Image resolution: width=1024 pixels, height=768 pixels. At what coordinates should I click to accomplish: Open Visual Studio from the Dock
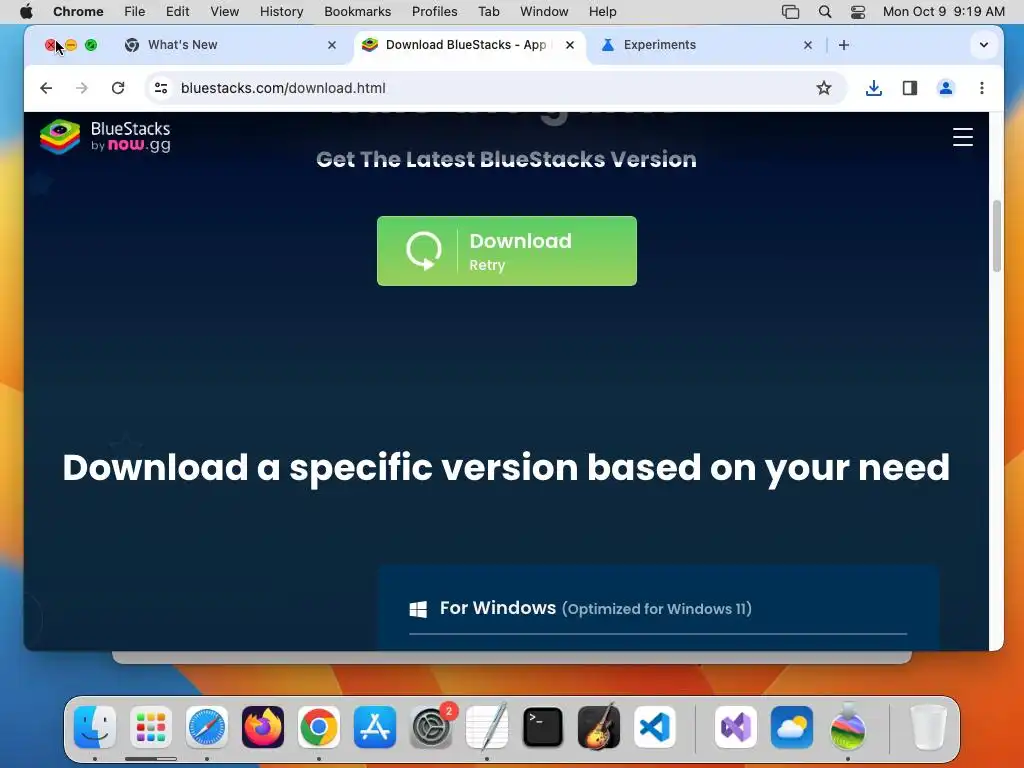pyautogui.click(x=736, y=727)
